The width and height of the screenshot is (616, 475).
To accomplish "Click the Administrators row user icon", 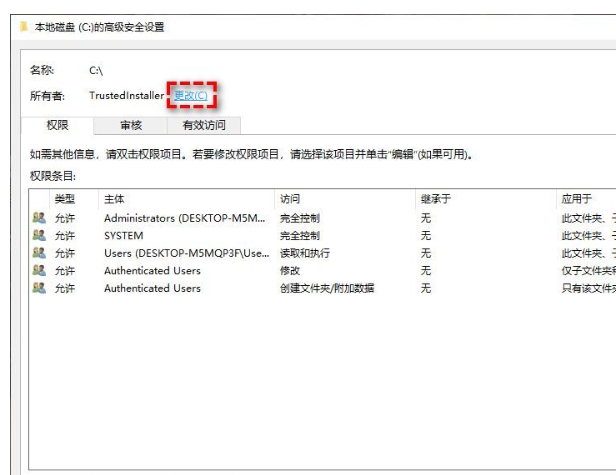I will 39,218.
